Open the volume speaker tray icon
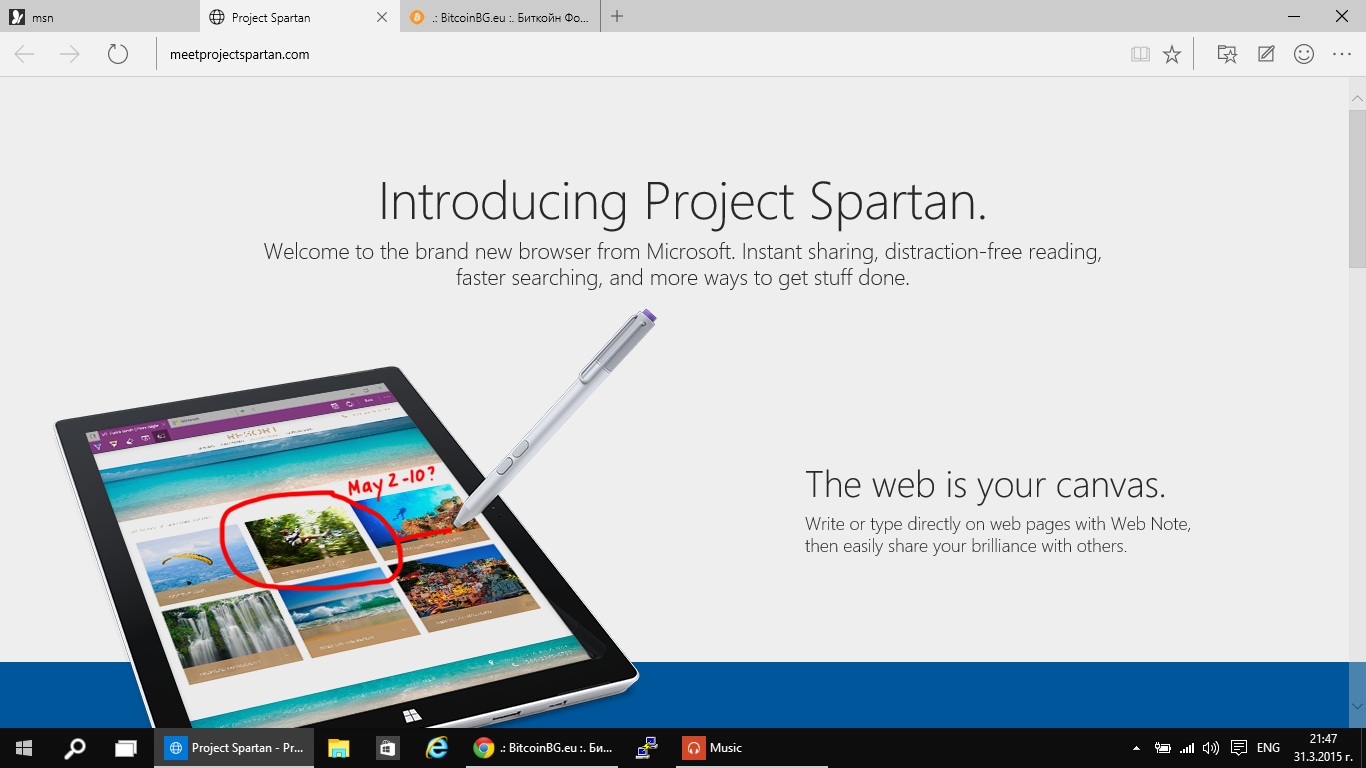1366x768 pixels. pyautogui.click(x=1211, y=748)
